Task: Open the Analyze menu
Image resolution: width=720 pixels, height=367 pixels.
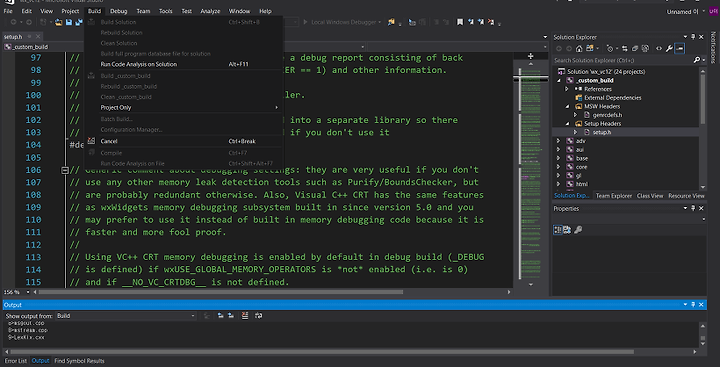Action: pyautogui.click(x=210, y=11)
